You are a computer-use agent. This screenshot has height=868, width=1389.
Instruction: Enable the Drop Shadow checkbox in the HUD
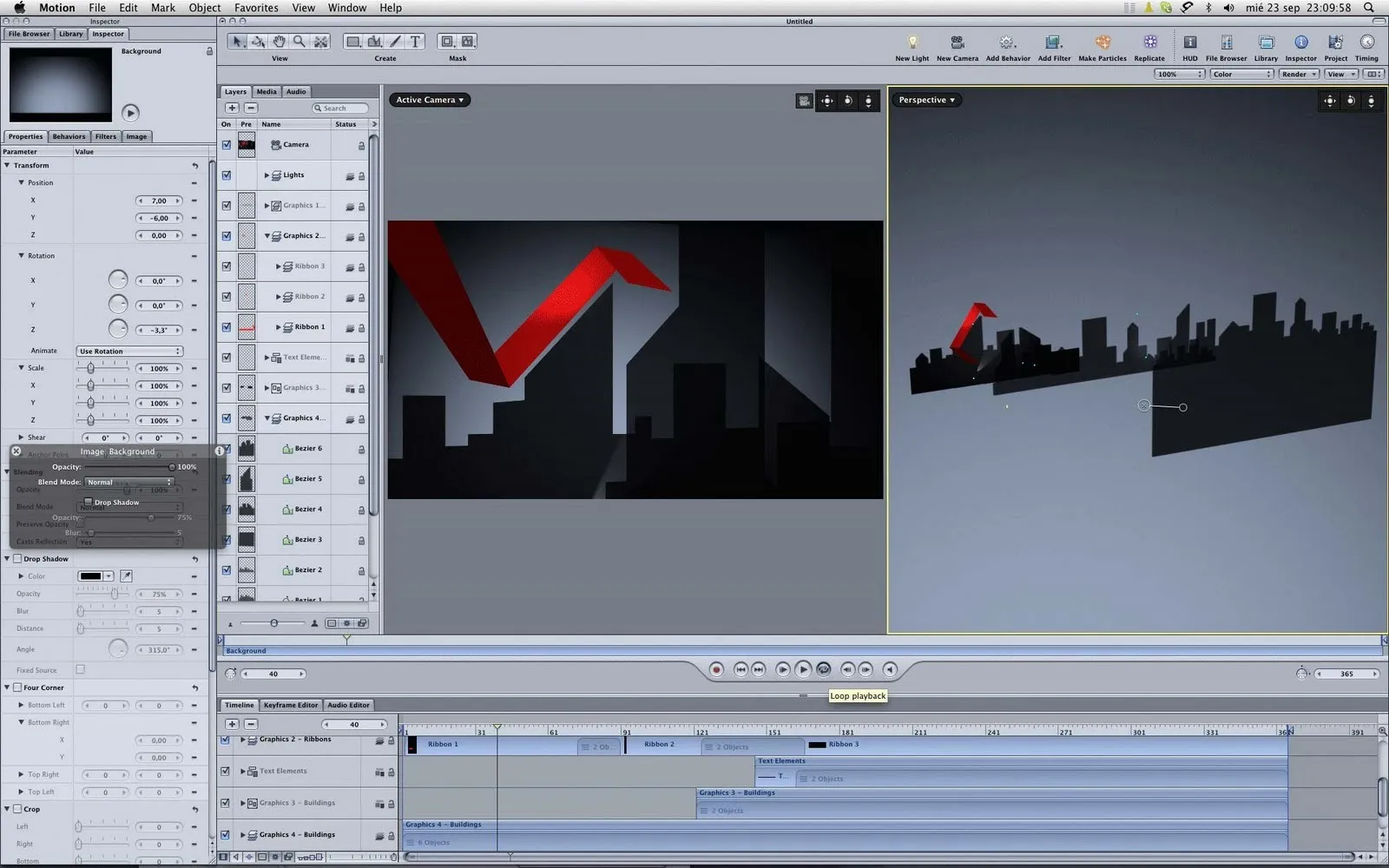coord(89,502)
